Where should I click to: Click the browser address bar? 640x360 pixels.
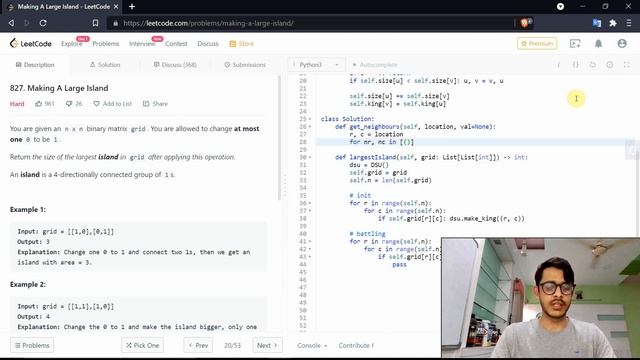coord(310,23)
